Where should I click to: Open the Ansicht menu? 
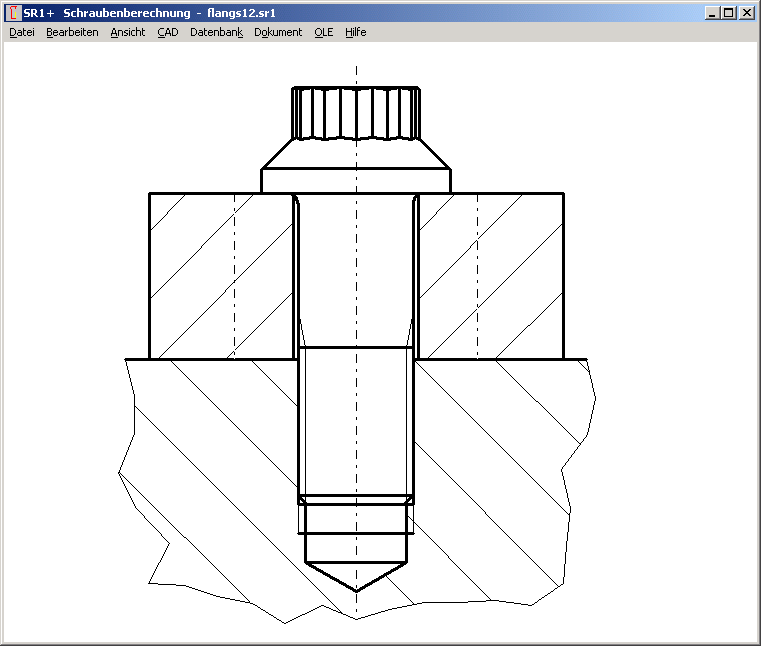pos(127,32)
